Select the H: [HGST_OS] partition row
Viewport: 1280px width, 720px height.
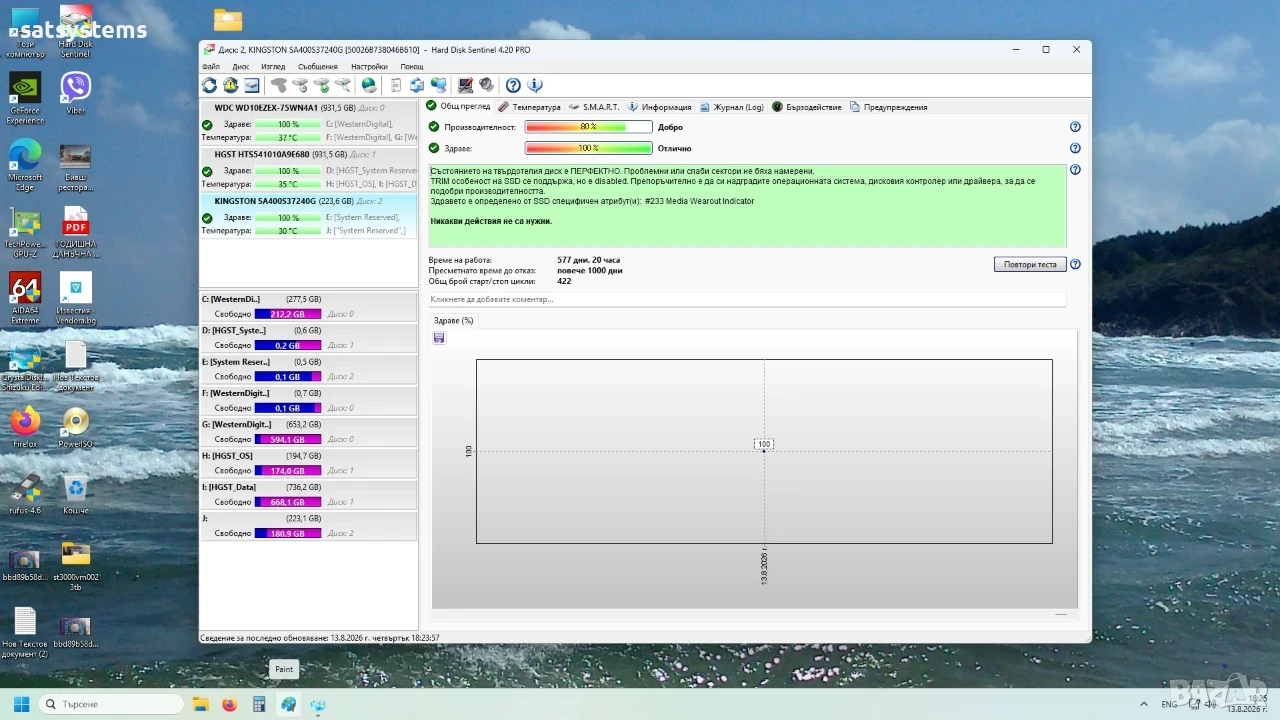[308, 463]
